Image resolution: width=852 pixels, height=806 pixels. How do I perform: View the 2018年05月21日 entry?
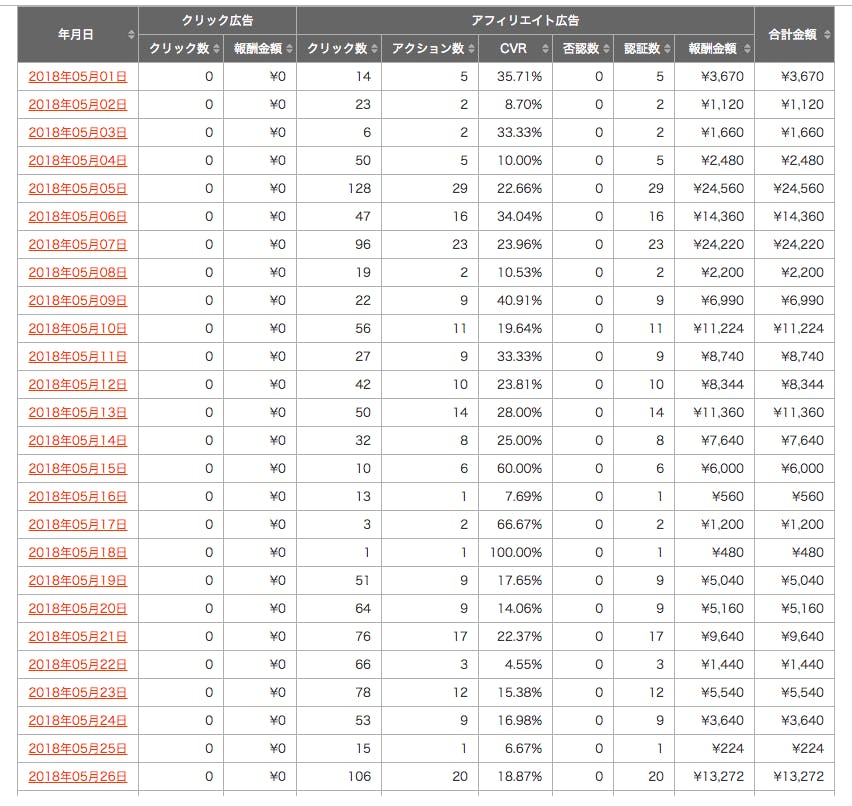tap(77, 637)
